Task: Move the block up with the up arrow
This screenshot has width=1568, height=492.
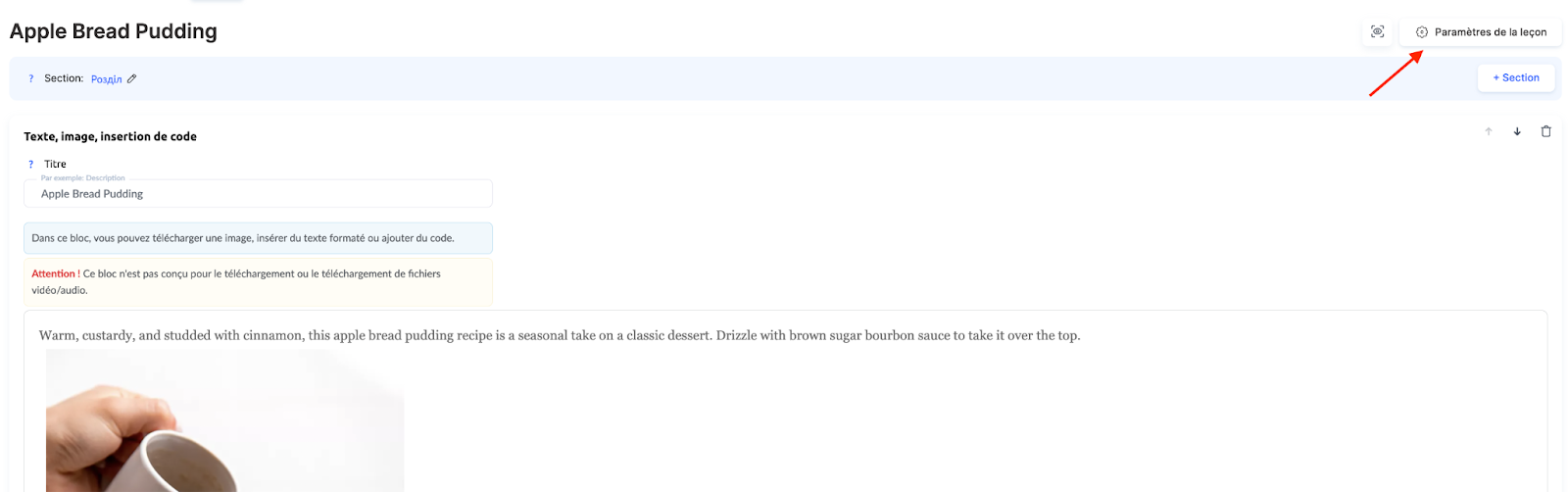Action: [1489, 131]
